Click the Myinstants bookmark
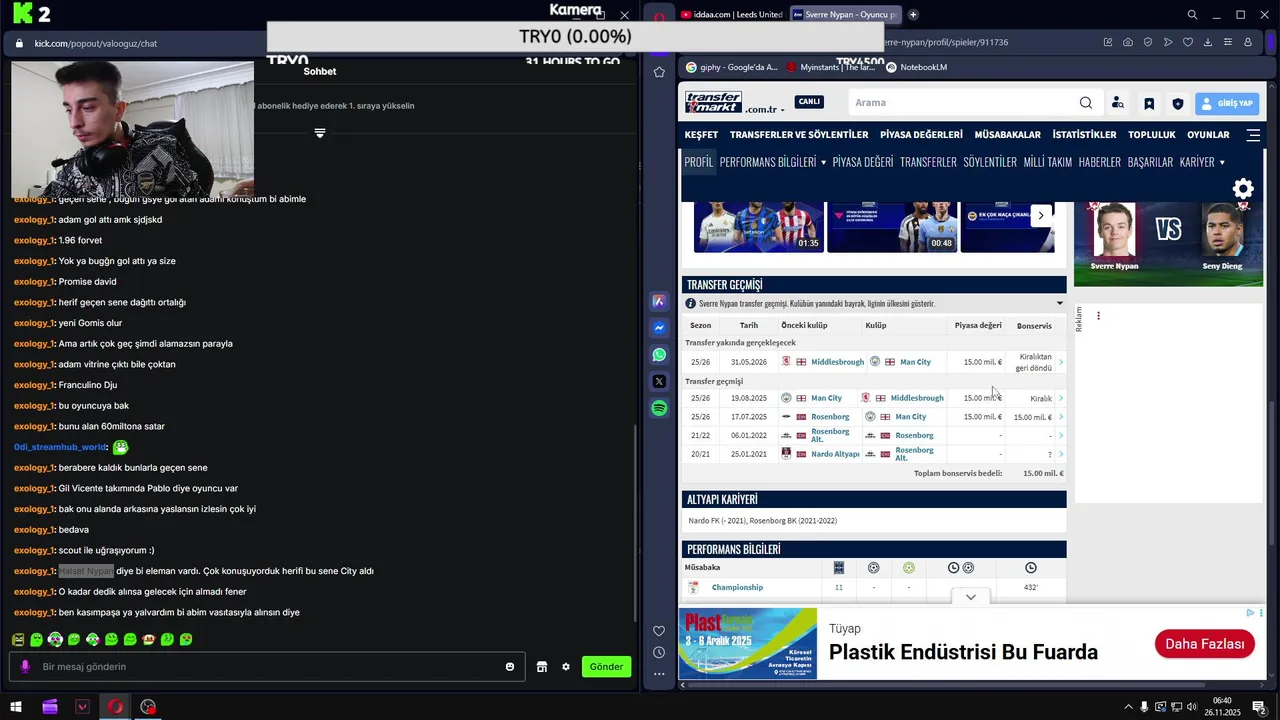Screen dimensions: 1280x720 pos(830,67)
